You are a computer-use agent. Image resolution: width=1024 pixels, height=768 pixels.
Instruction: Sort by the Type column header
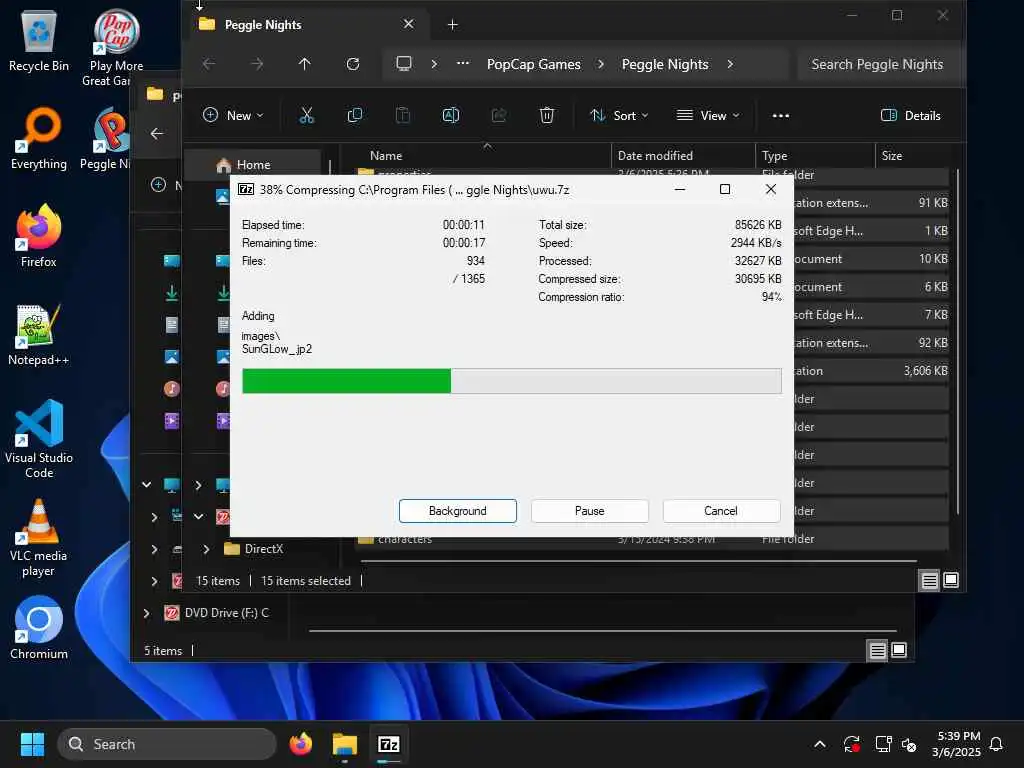point(814,155)
